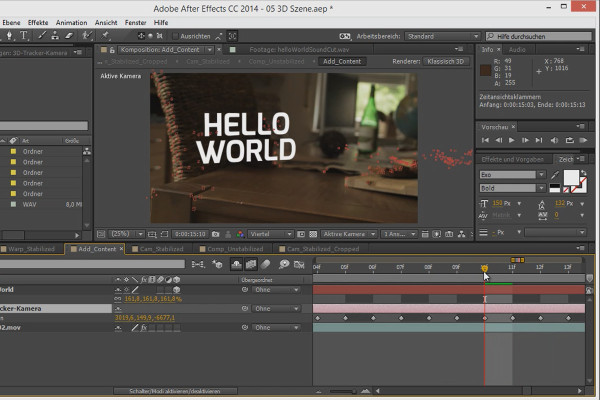Click the always preview this view icon
The image size is (600, 400).
pos(101,234)
